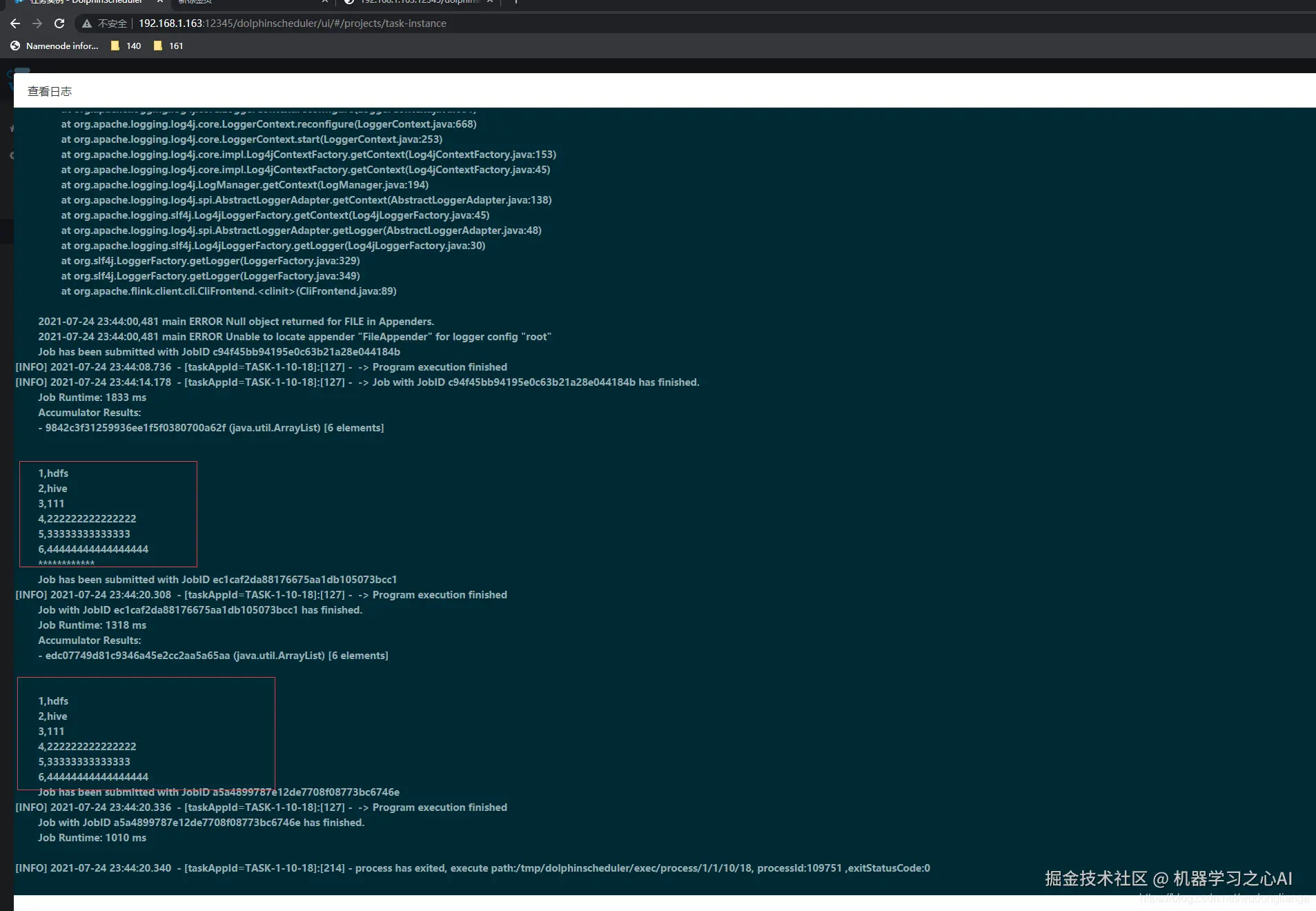Open the Namenode information bookmark
Image resolution: width=1316 pixels, height=911 pixels.
55,46
